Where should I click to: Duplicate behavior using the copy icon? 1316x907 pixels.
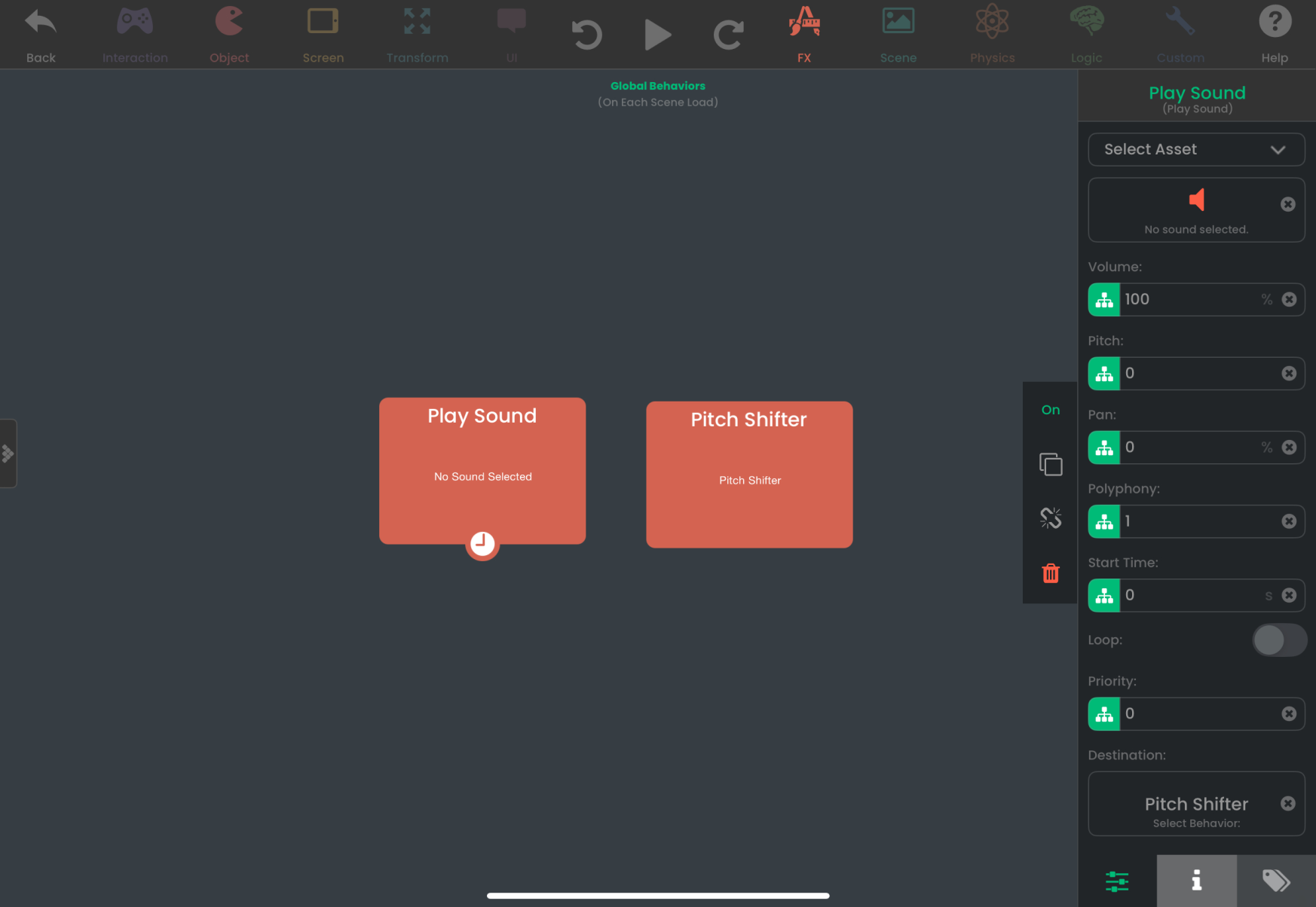pos(1051,464)
